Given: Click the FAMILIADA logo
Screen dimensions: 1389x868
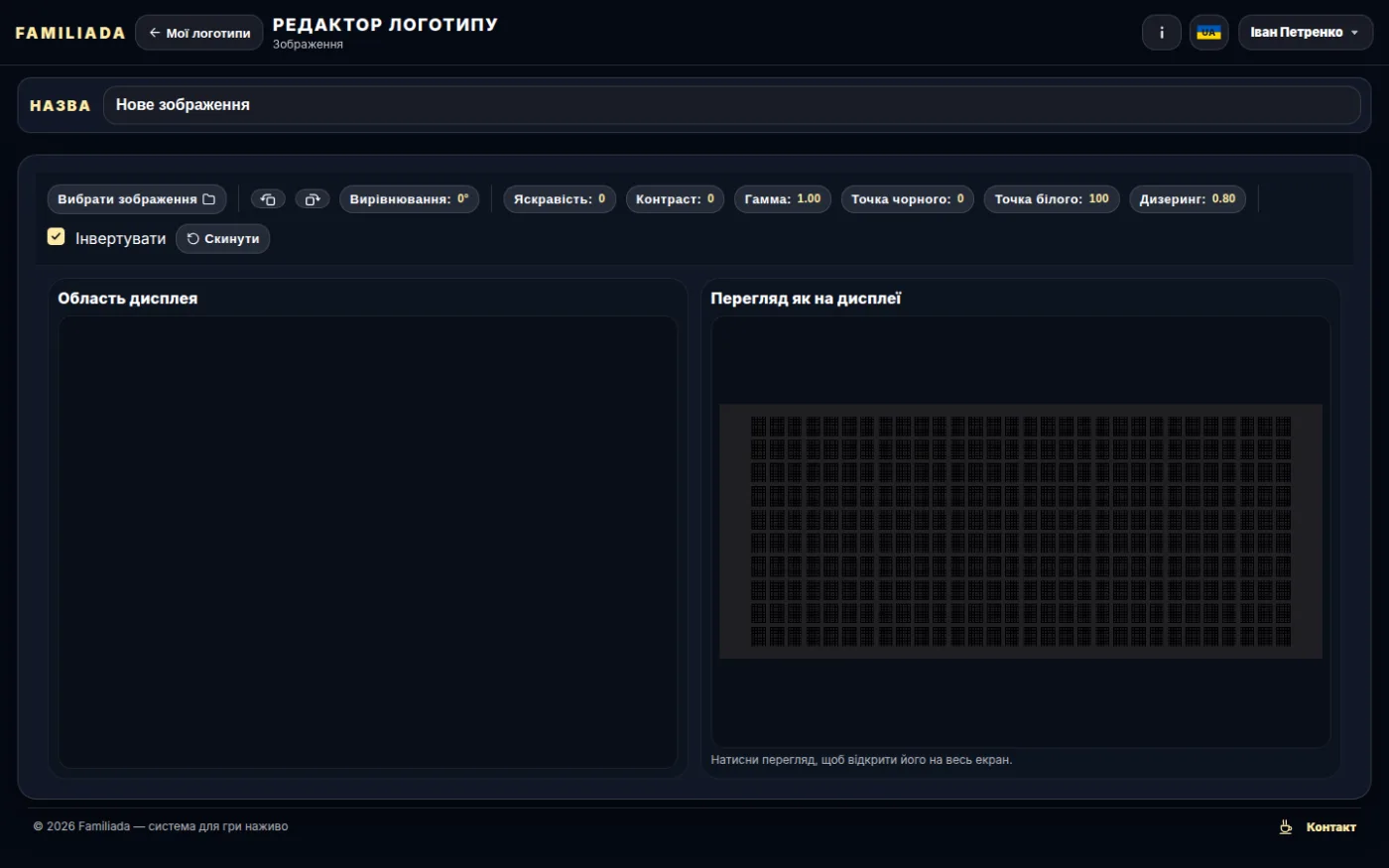Looking at the screenshot, I should tap(70, 33).
